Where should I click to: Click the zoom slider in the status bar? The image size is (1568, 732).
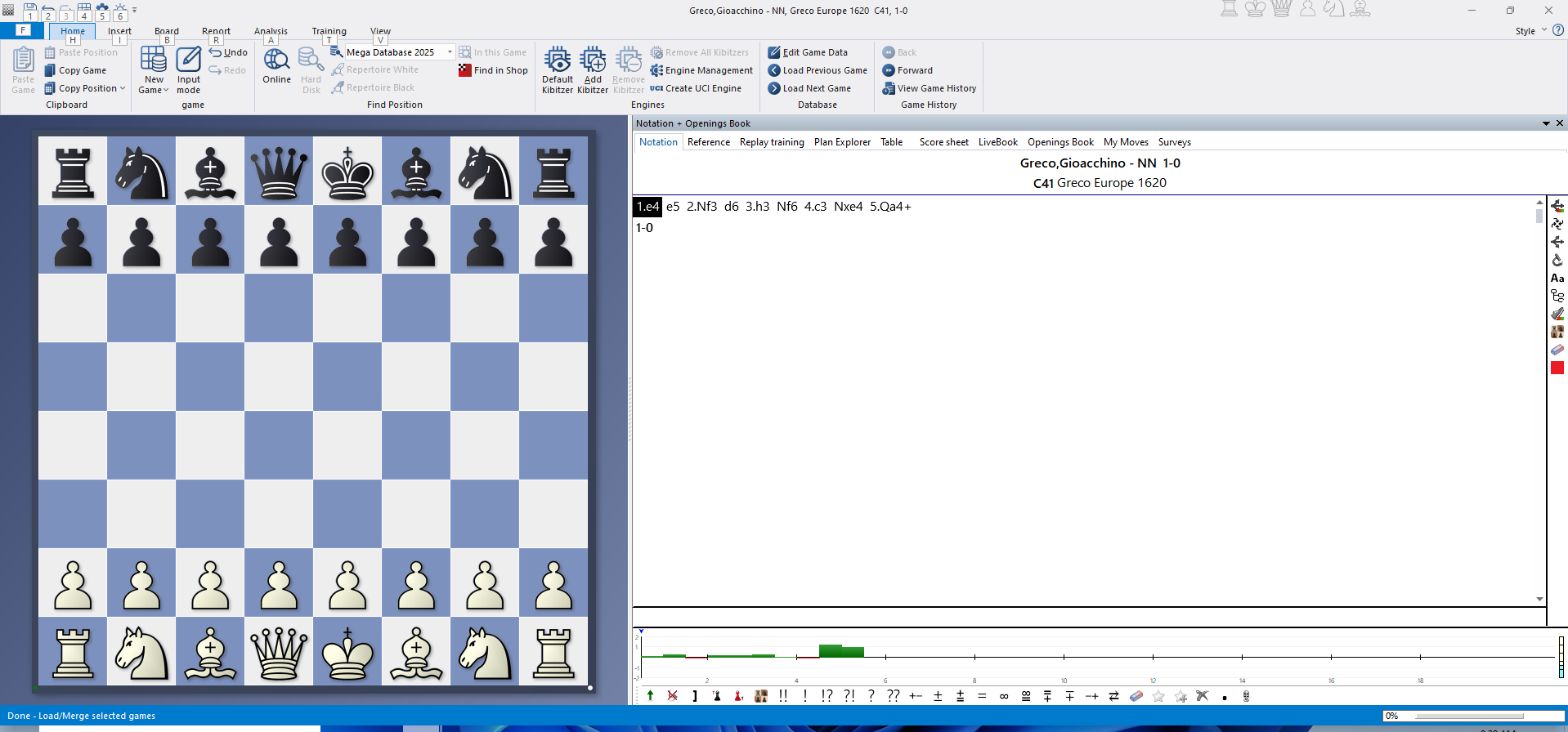point(1469,716)
